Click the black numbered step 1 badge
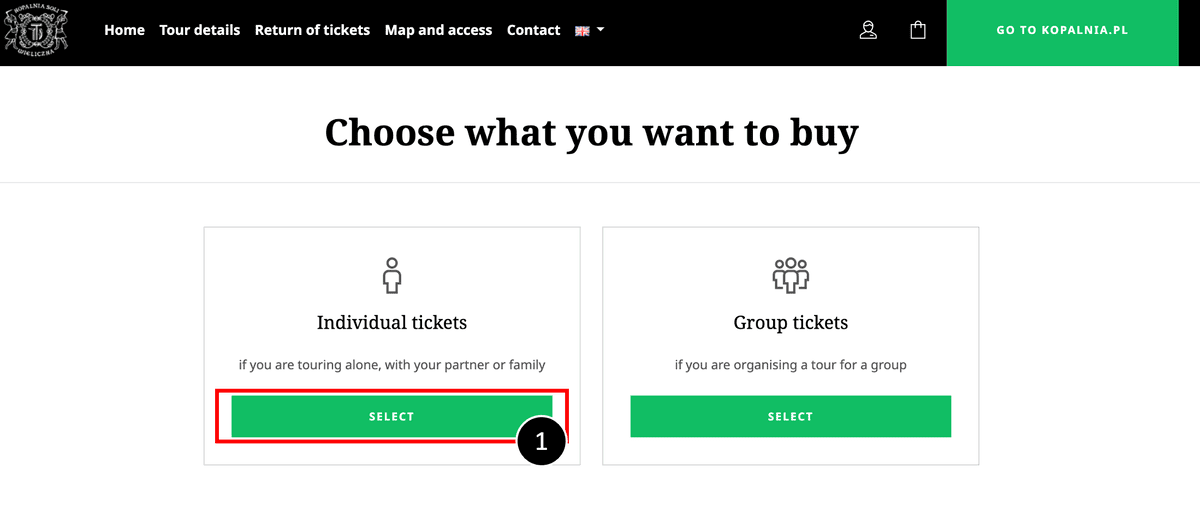 [x=541, y=441]
